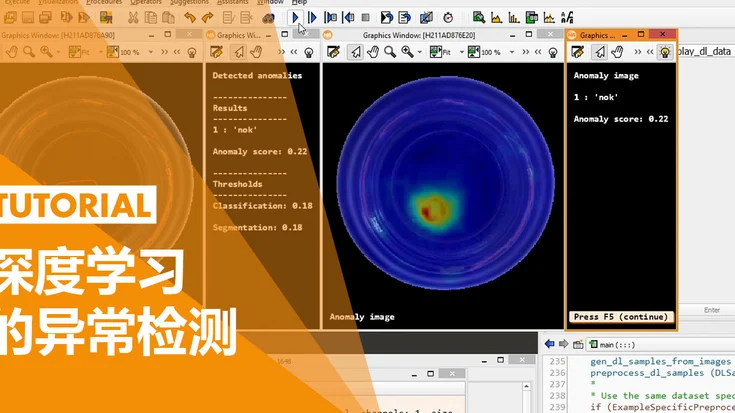
Task: Select the pointer tool in the central Graphics Window
Action: tap(356, 52)
